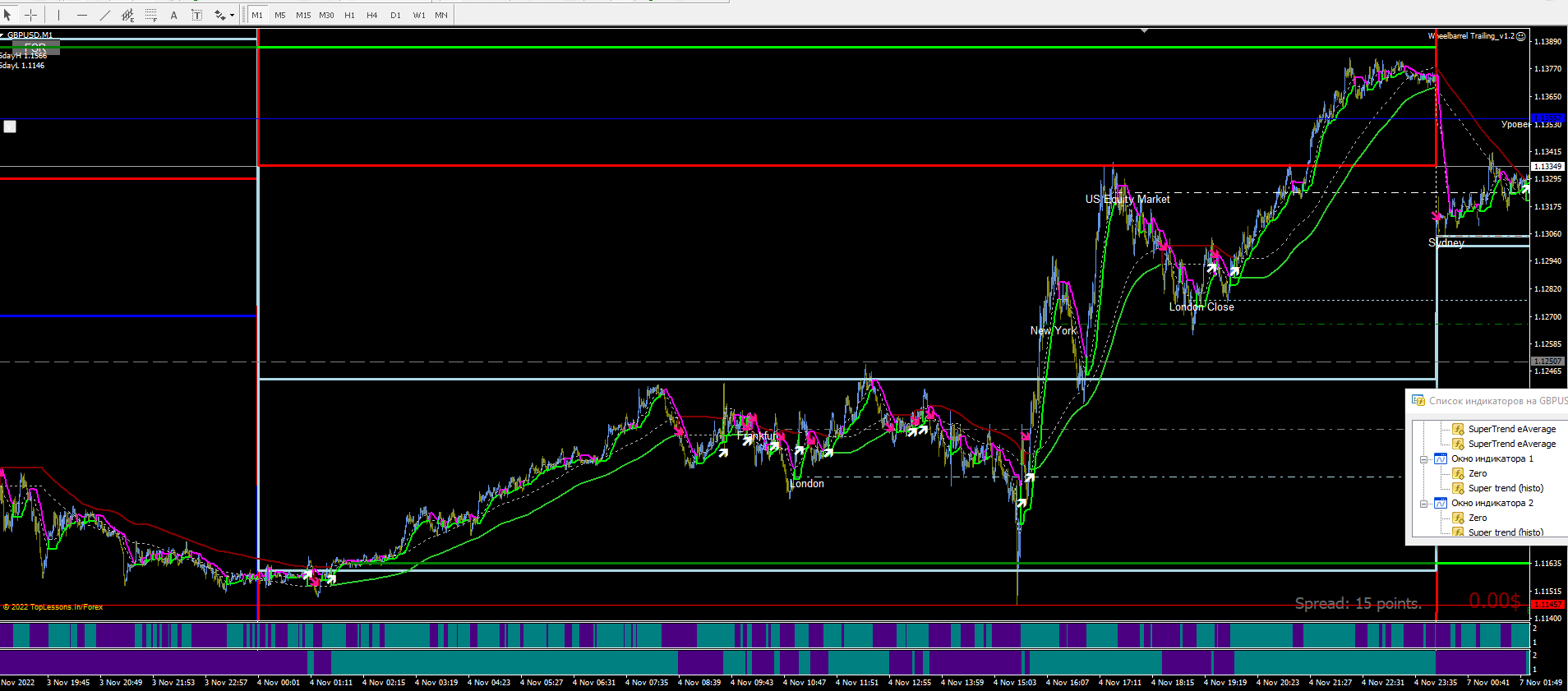Switch chart to M30 timeframe
The width and height of the screenshot is (1568, 691).
point(326,15)
